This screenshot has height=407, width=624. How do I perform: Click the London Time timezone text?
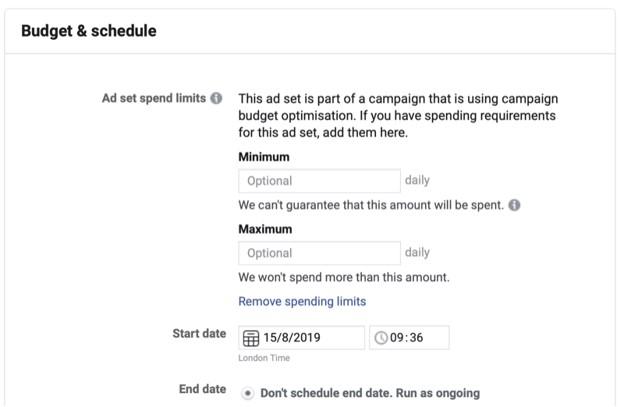266,358
